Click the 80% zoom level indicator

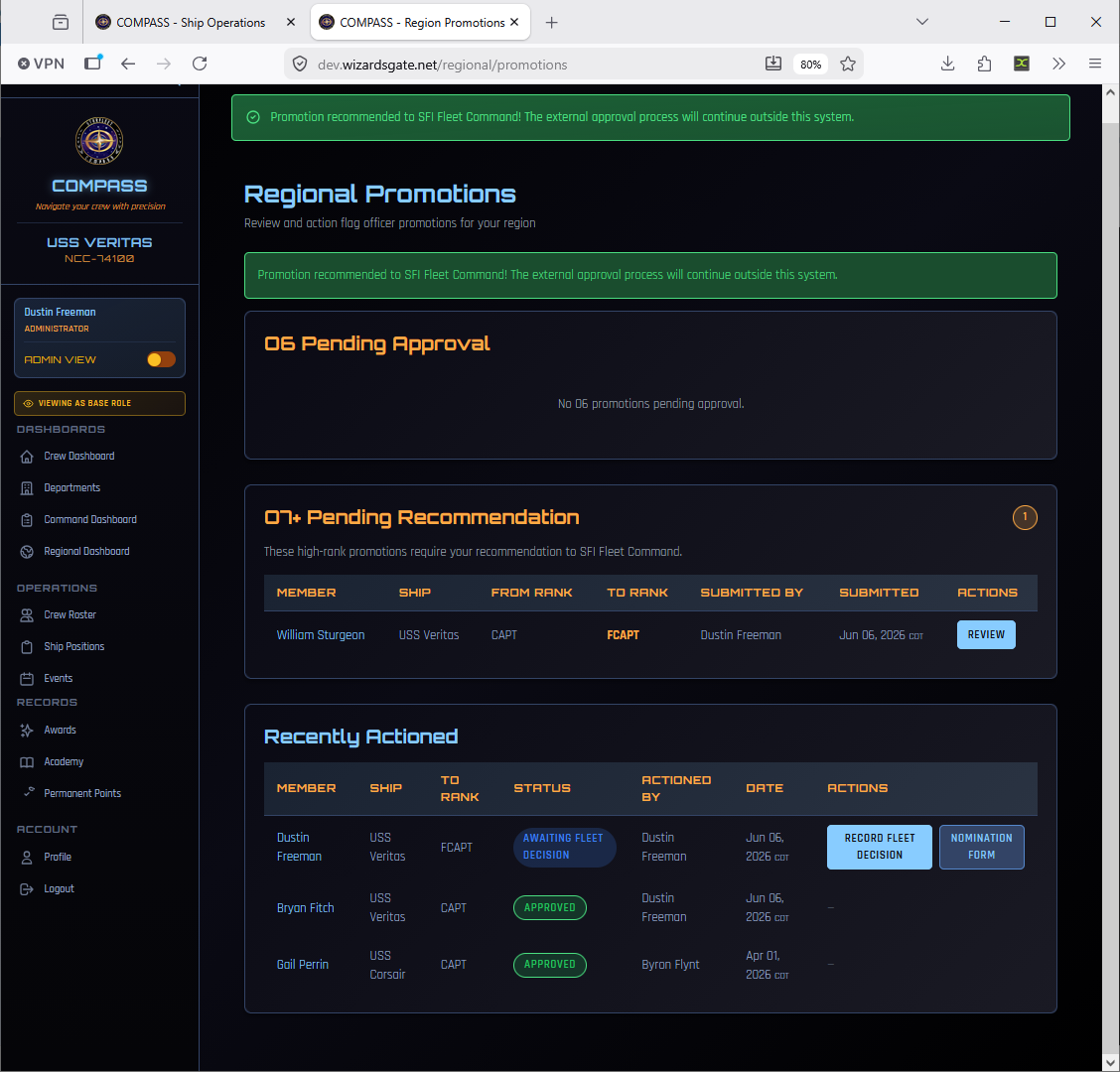point(810,65)
